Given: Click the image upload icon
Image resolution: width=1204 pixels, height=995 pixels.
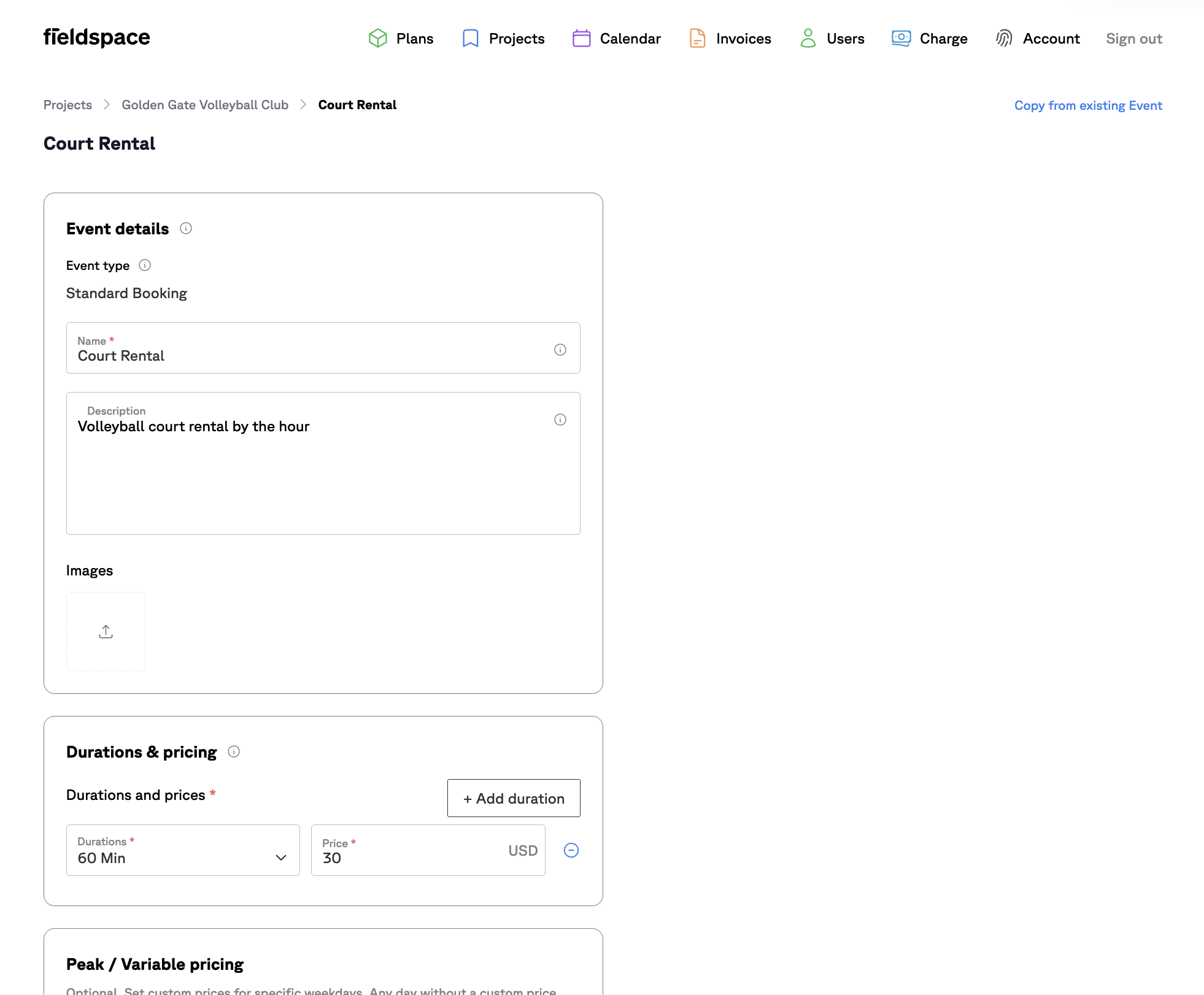Looking at the screenshot, I should tap(106, 632).
